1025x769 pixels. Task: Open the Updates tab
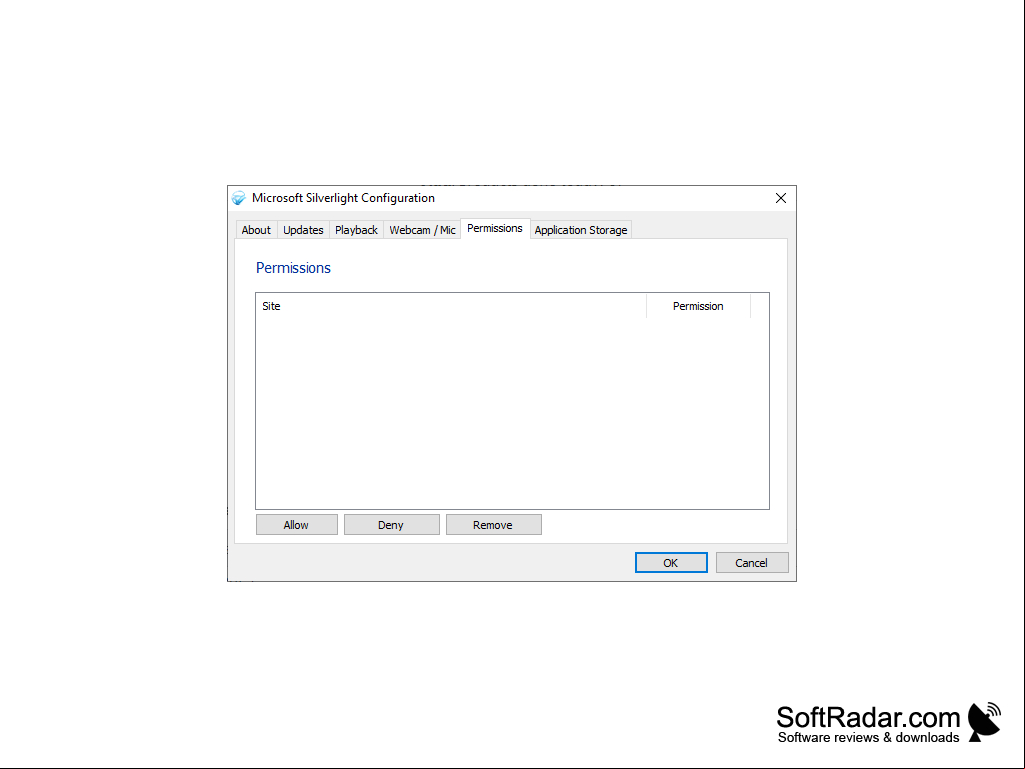click(x=303, y=230)
